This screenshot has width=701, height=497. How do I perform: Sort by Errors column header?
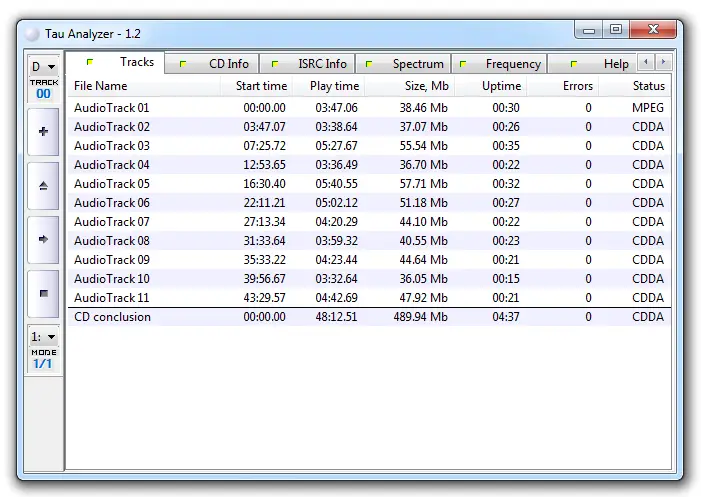[x=562, y=86]
